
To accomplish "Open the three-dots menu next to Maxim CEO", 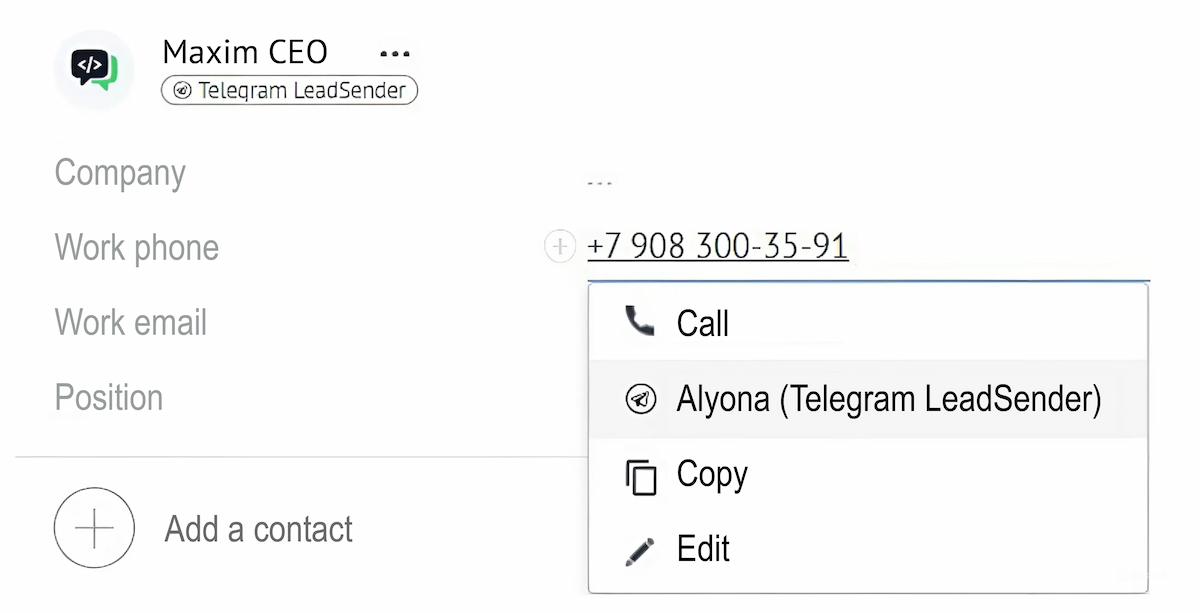I will [395, 53].
